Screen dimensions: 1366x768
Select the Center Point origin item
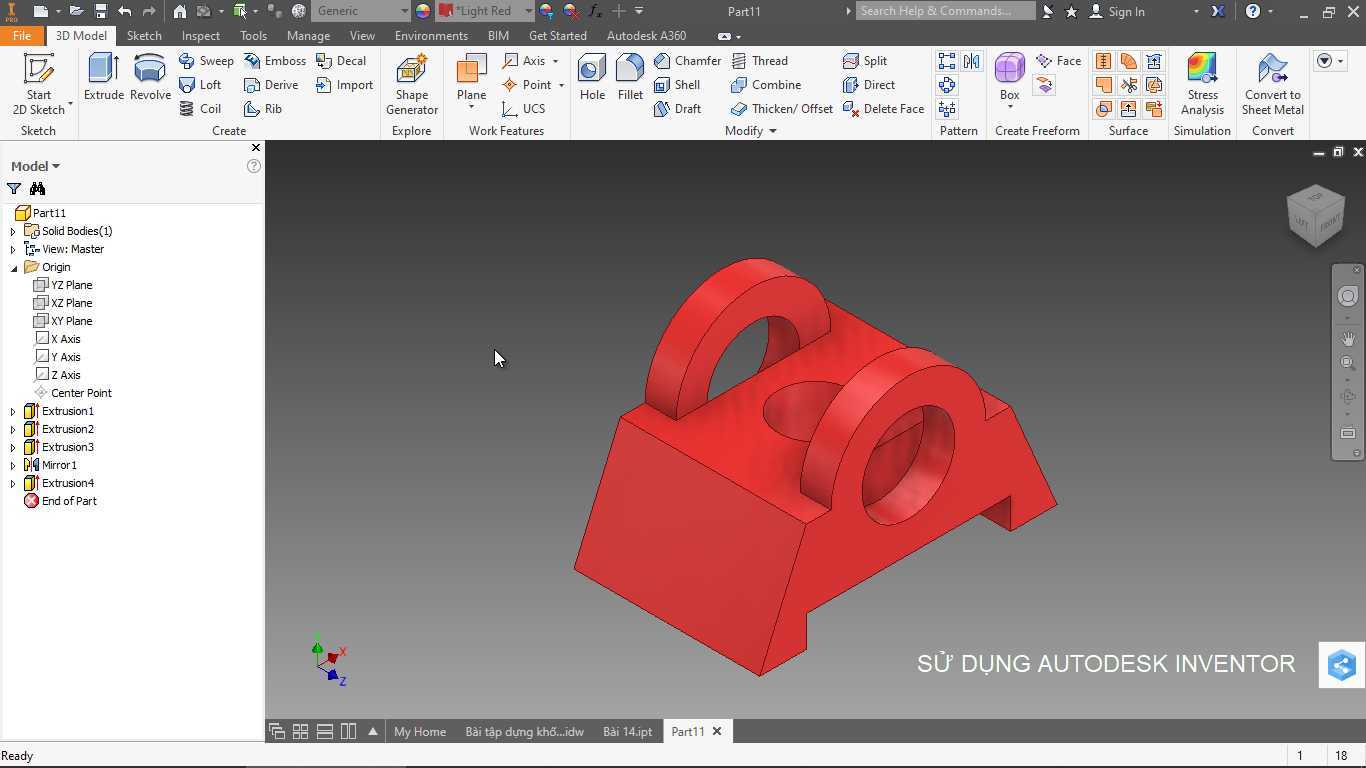(x=72, y=393)
